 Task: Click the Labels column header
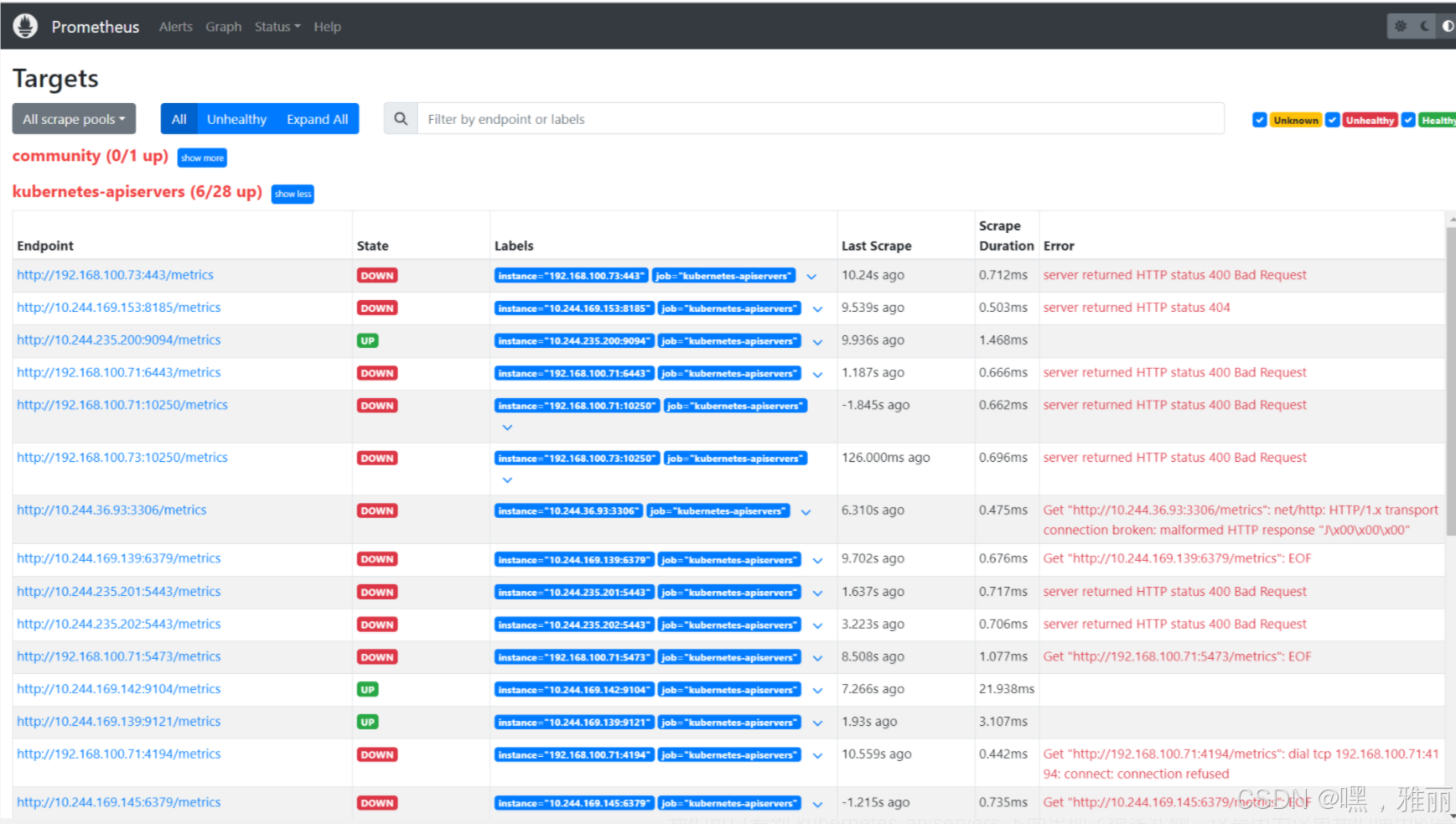[514, 246]
